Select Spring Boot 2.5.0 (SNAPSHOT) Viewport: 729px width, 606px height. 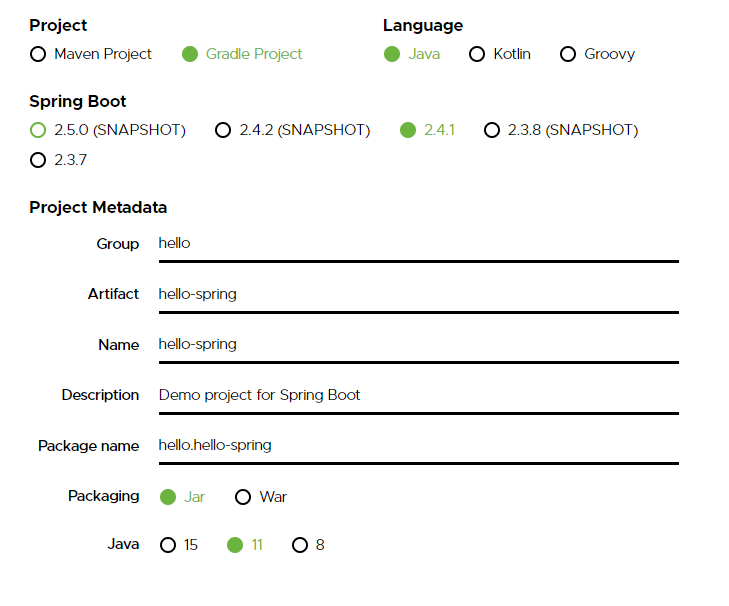click(x=38, y=130)
